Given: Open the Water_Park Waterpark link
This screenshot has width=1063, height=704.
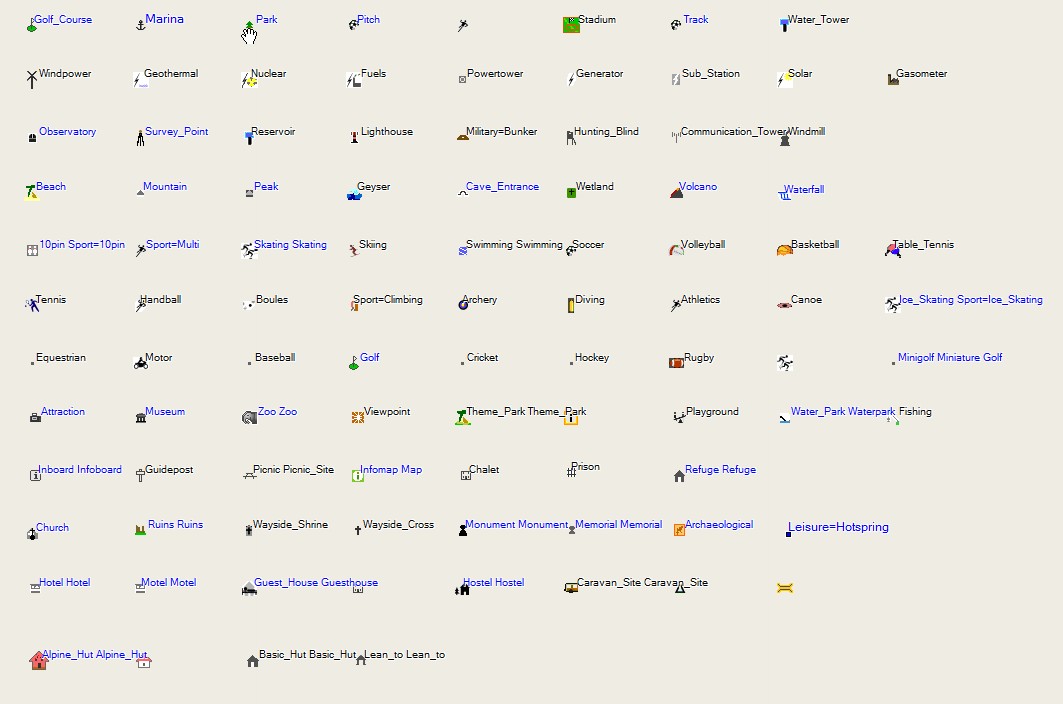Looking at the screenshot, I should pyautogui.click(x=843, y=412).
